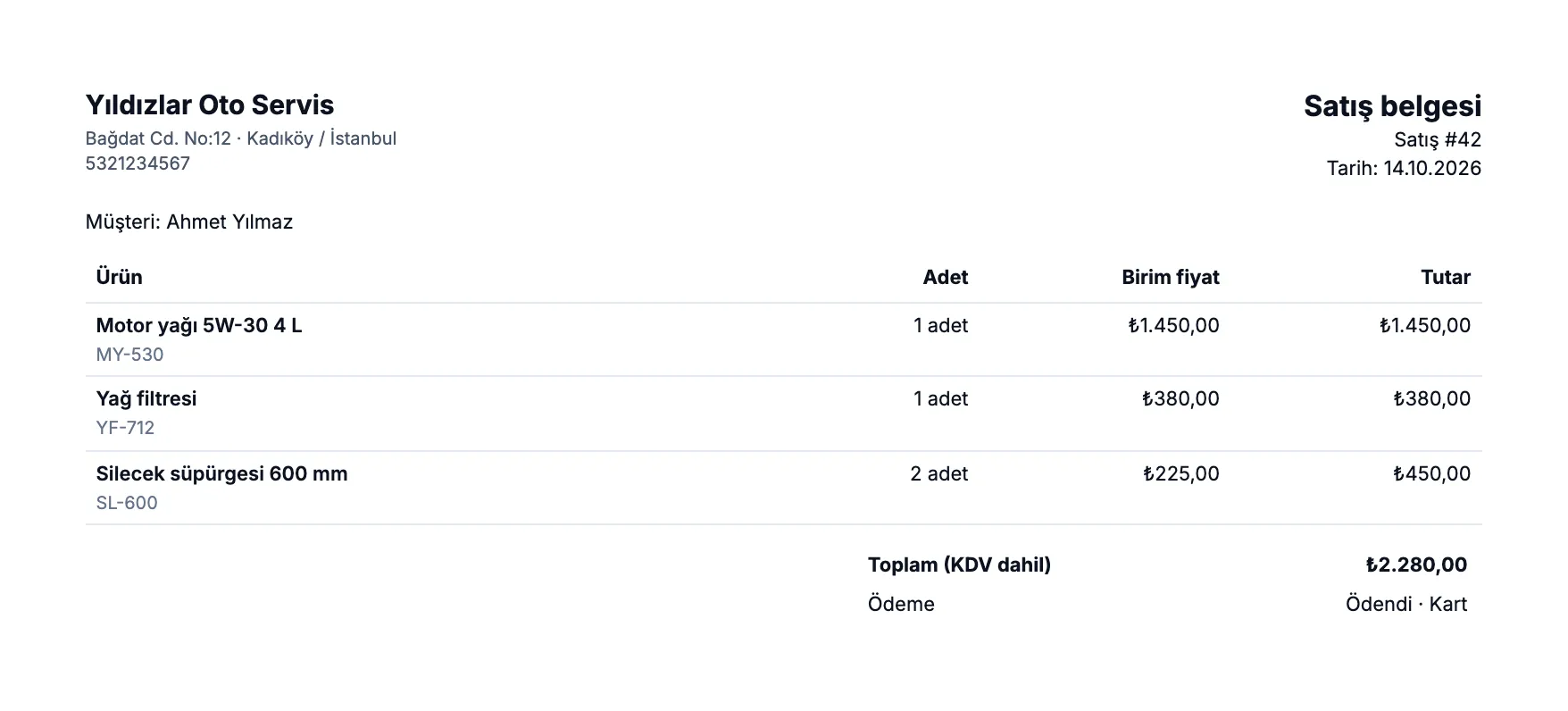Click the Yıldızlar Oto Servis business name
1568x711 pixels.
pos(210,105)
